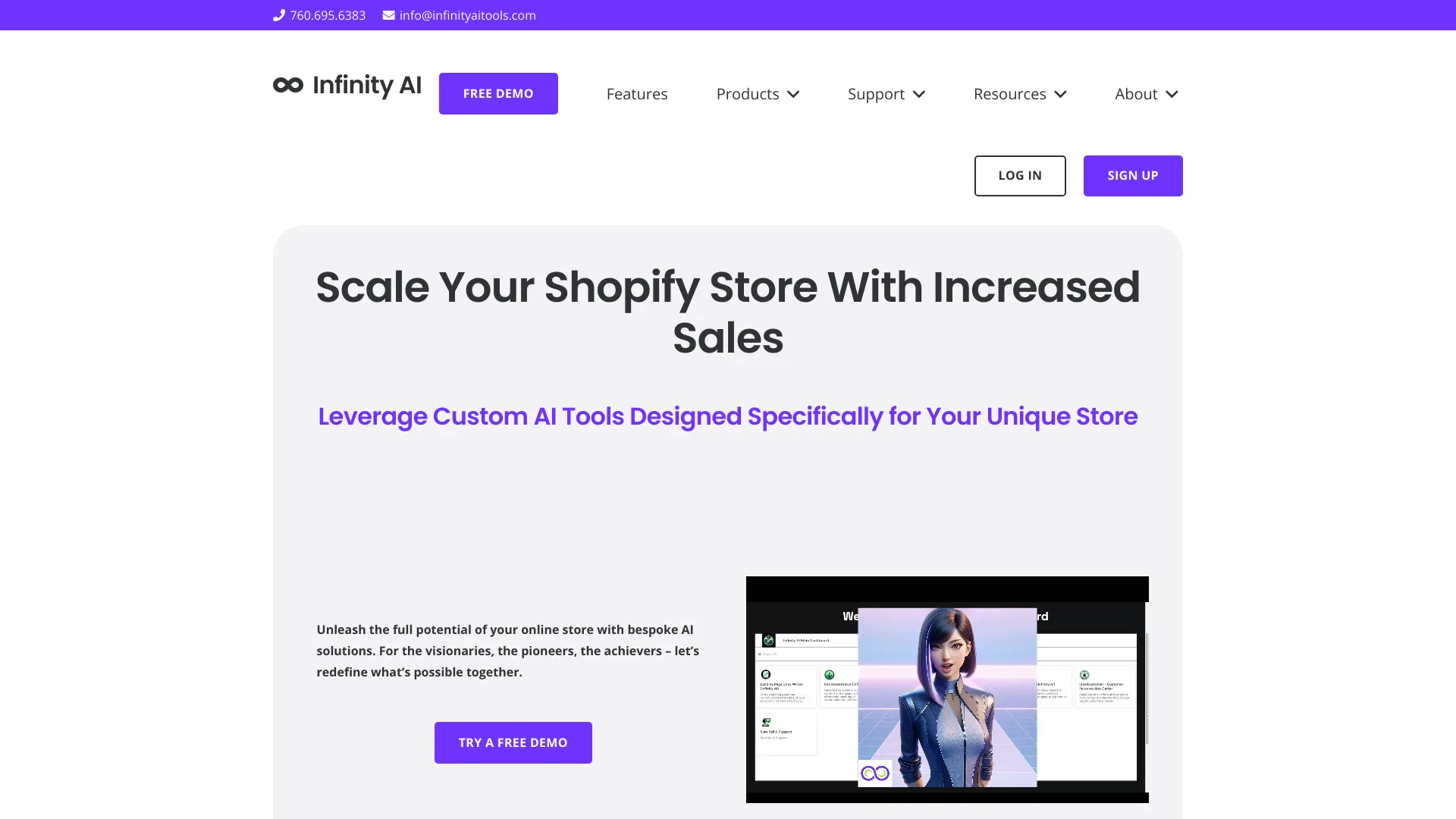Viewport: 1456px width, 819px height.
Task: Click the LOG IN button
Action: tap(1020, 175)
